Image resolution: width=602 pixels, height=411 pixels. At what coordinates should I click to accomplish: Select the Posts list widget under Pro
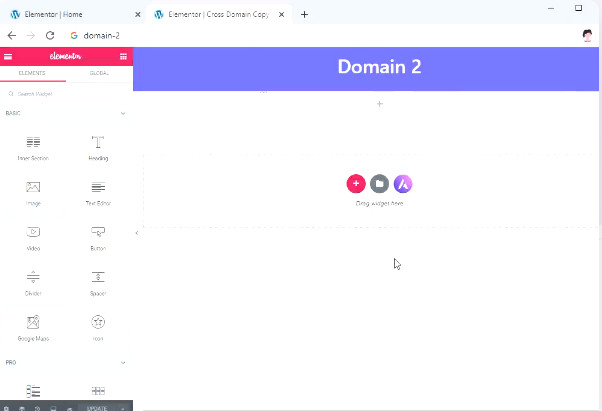(x=33, y=391)
